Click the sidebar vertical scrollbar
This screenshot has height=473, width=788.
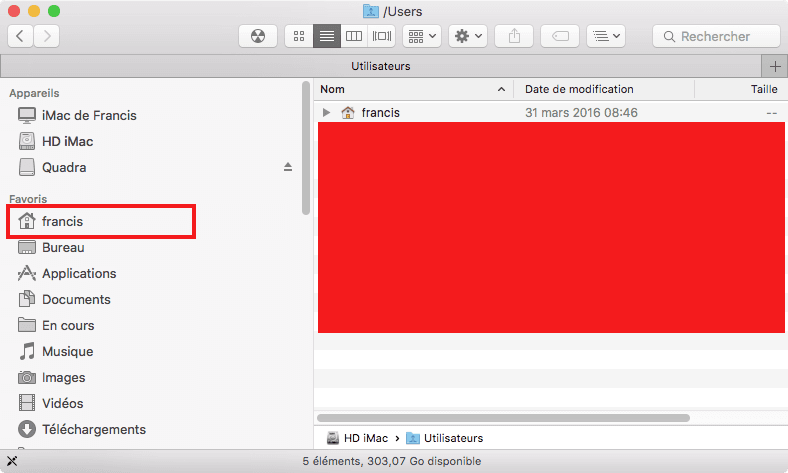[306, 148]
